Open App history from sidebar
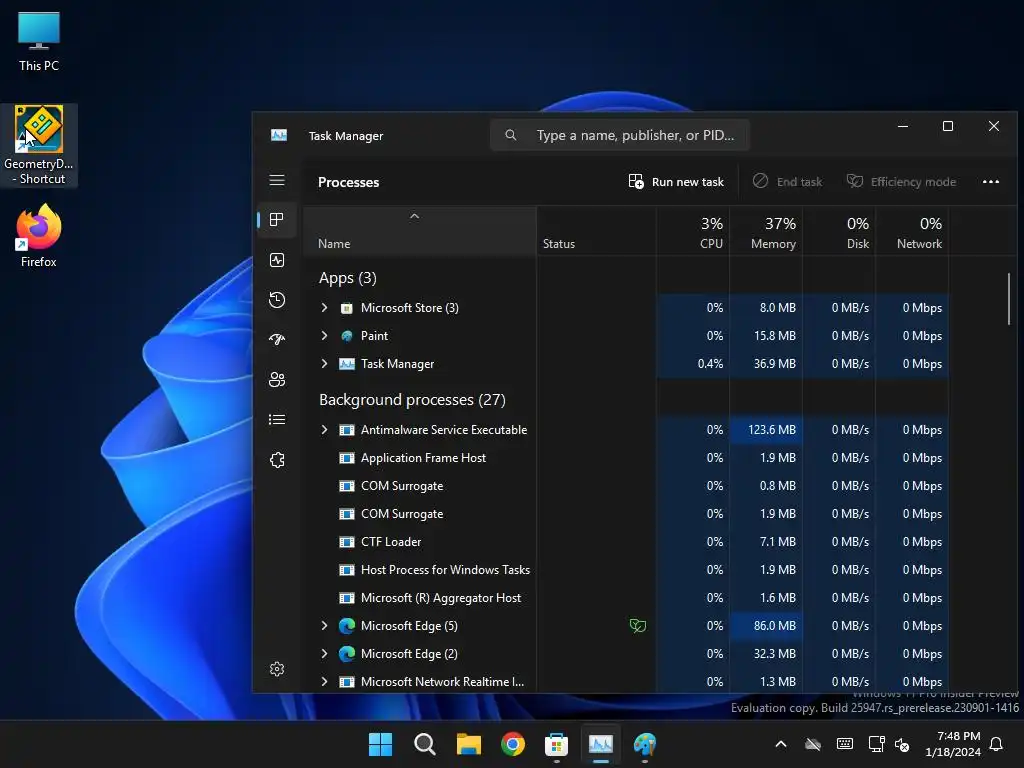Viewport: 1024px width, 768px height. tap(277, 300)
